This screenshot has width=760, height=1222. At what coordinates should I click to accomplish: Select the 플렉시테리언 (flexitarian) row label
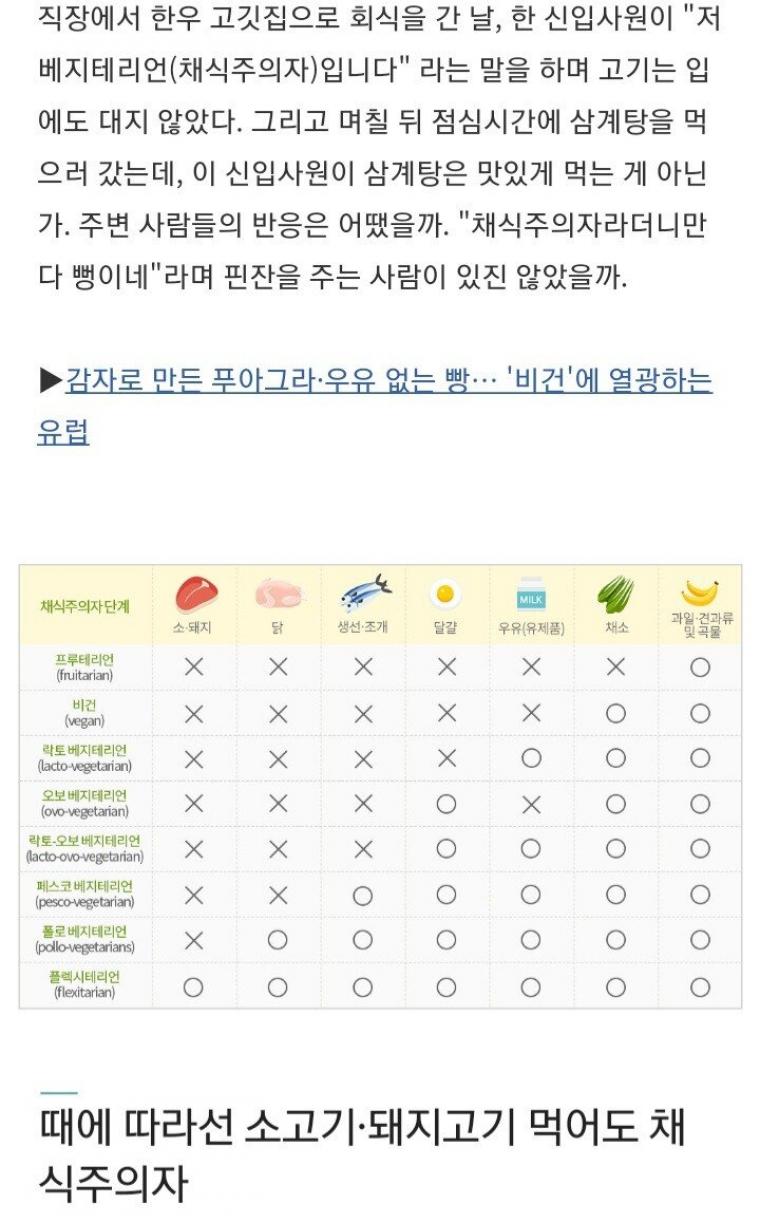click(85, 984)
